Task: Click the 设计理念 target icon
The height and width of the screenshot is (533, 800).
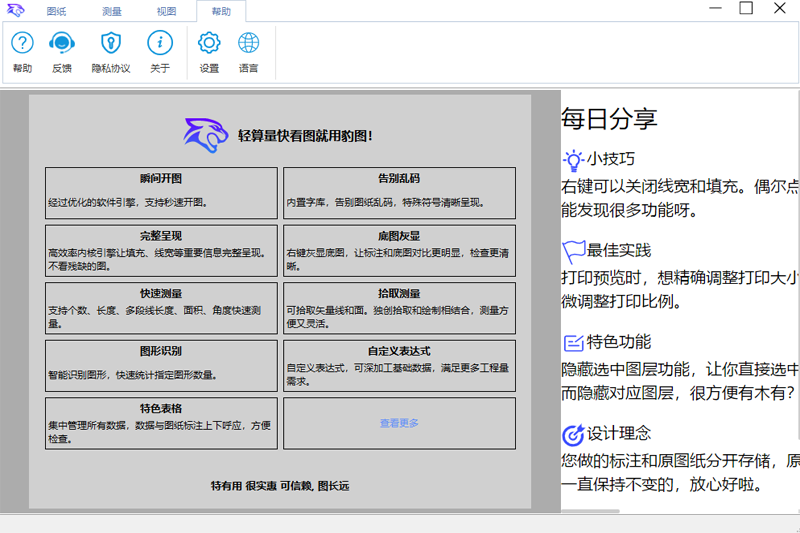Action: click(573, 434)
